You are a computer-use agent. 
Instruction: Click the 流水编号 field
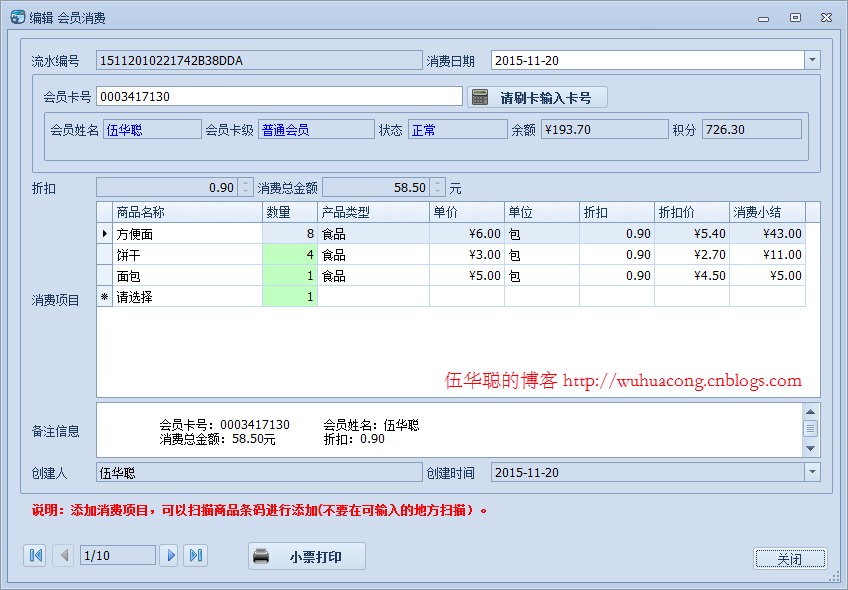259,60
